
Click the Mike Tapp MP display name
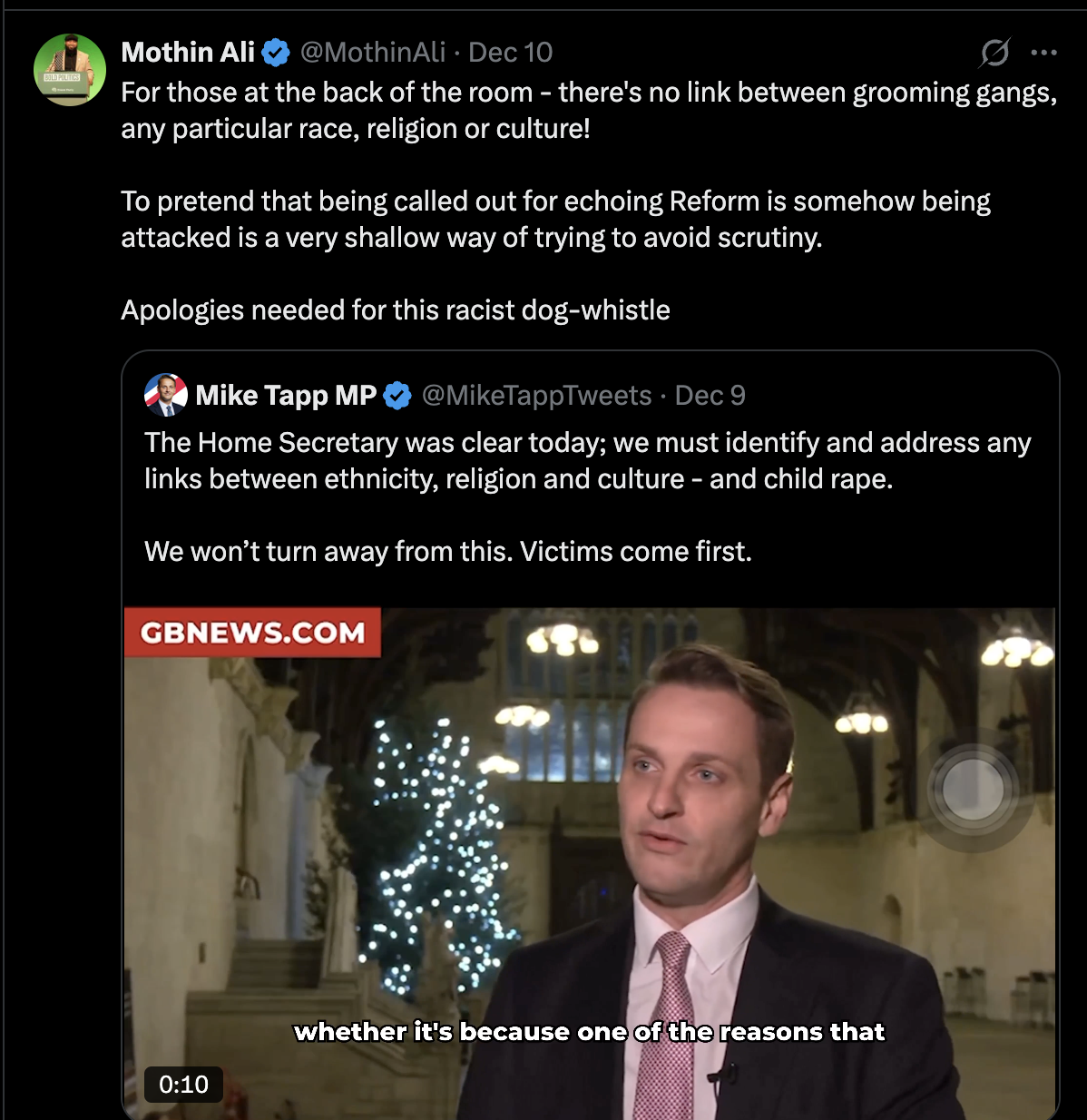point(286,396)
